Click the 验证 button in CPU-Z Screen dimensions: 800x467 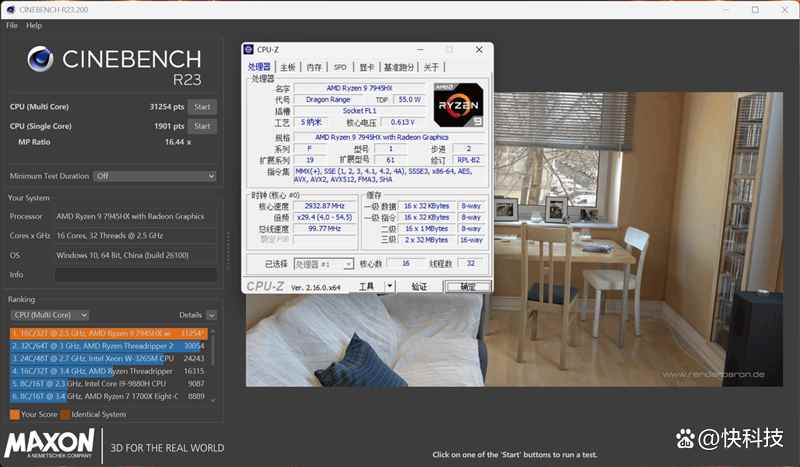[x=419, y=286]
